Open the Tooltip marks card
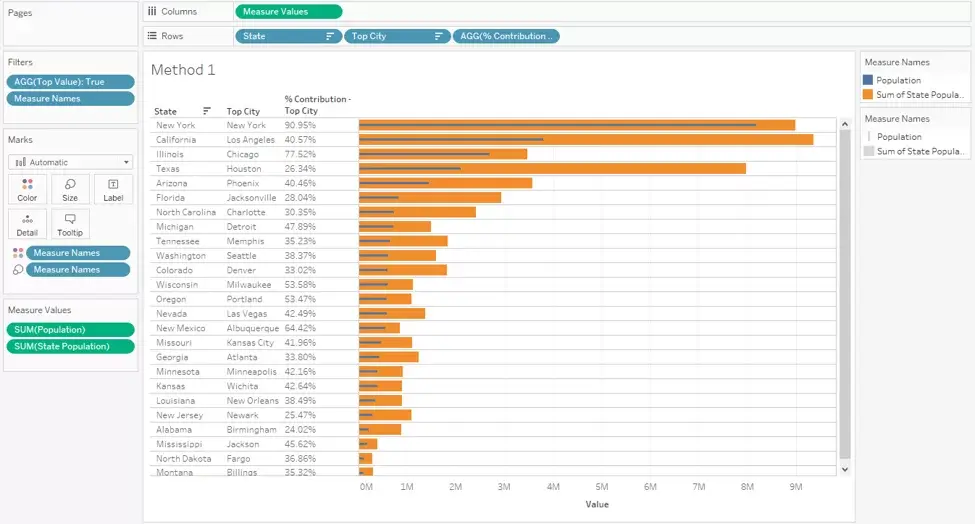Screen dimensions: 975x524 [70, 224]
